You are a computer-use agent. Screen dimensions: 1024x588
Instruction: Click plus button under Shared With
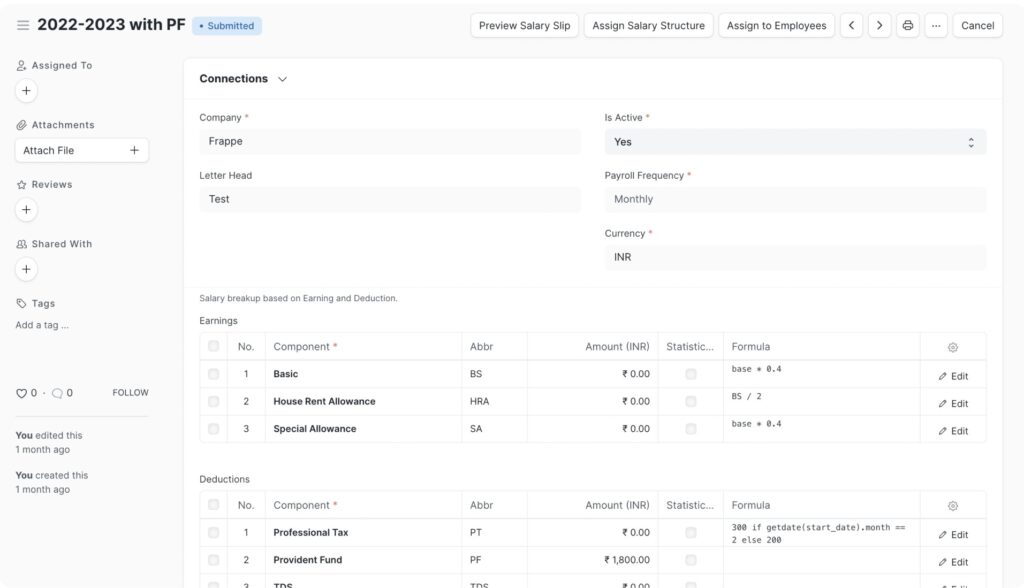pos(26,269)
